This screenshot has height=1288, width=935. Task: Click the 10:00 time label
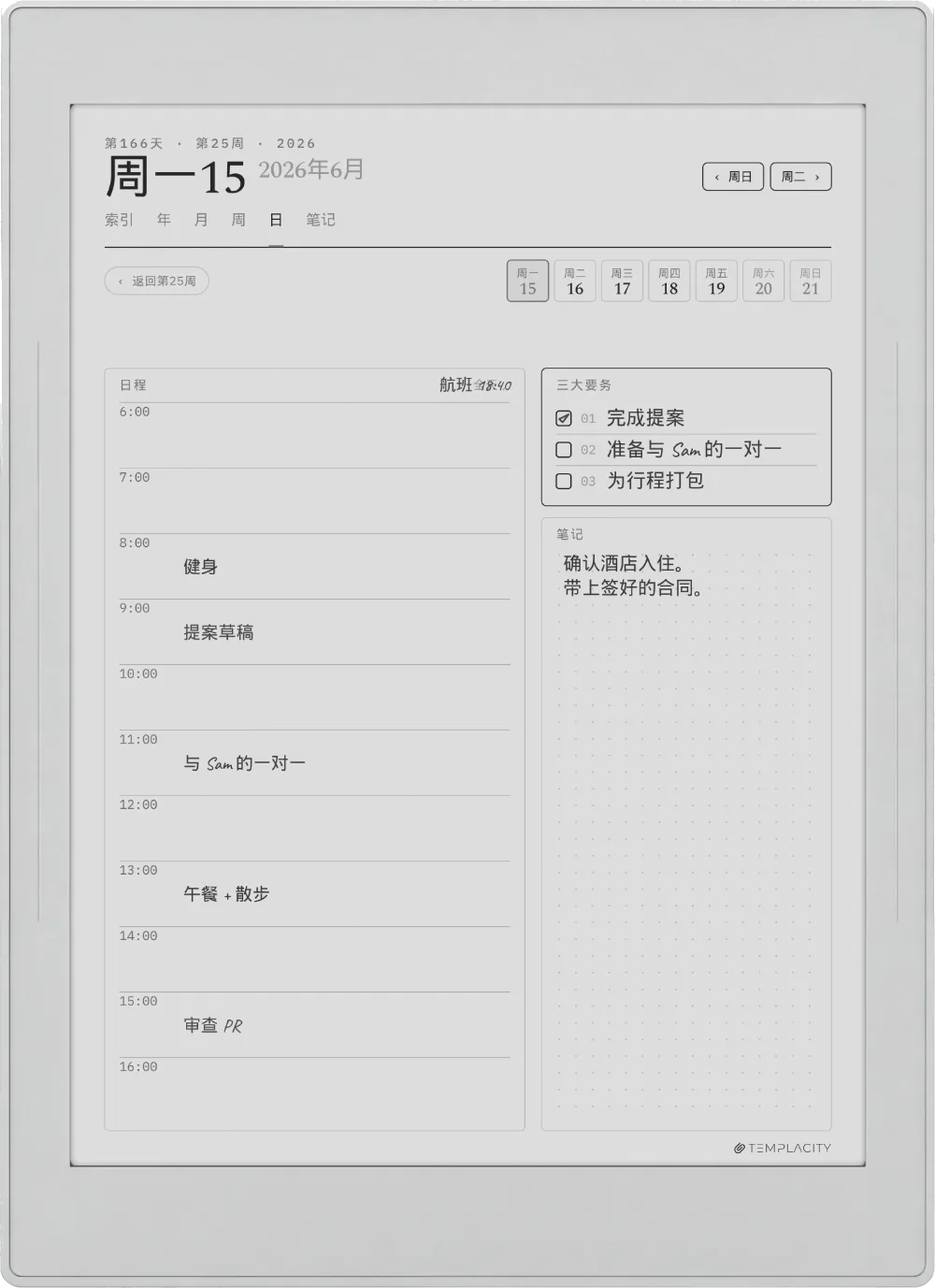[x=138, y=673]
